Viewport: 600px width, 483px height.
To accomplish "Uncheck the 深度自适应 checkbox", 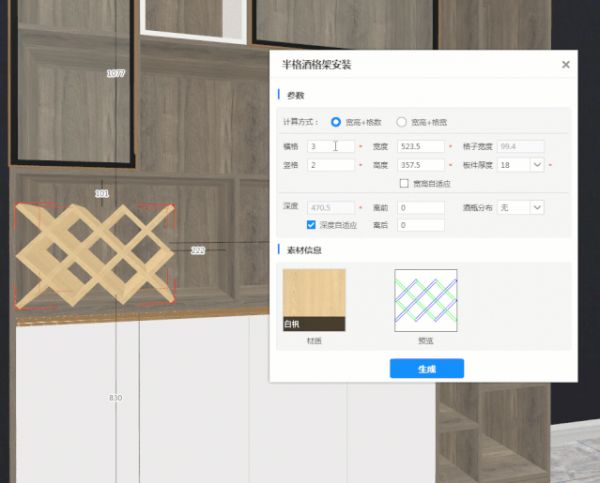I will (x=312, y=225).
